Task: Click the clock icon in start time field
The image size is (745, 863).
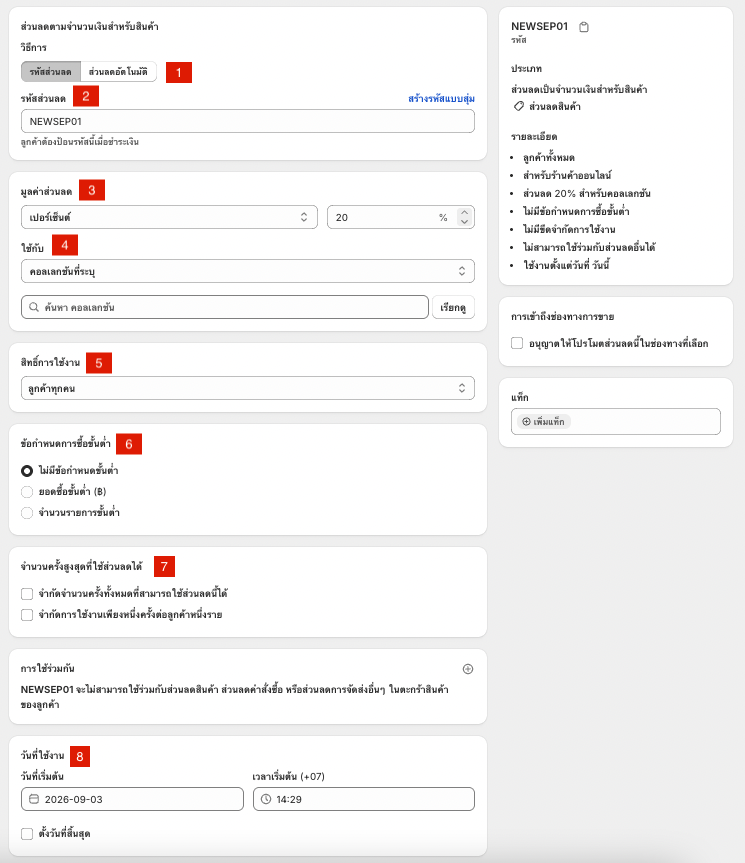Action: [266, 799]
